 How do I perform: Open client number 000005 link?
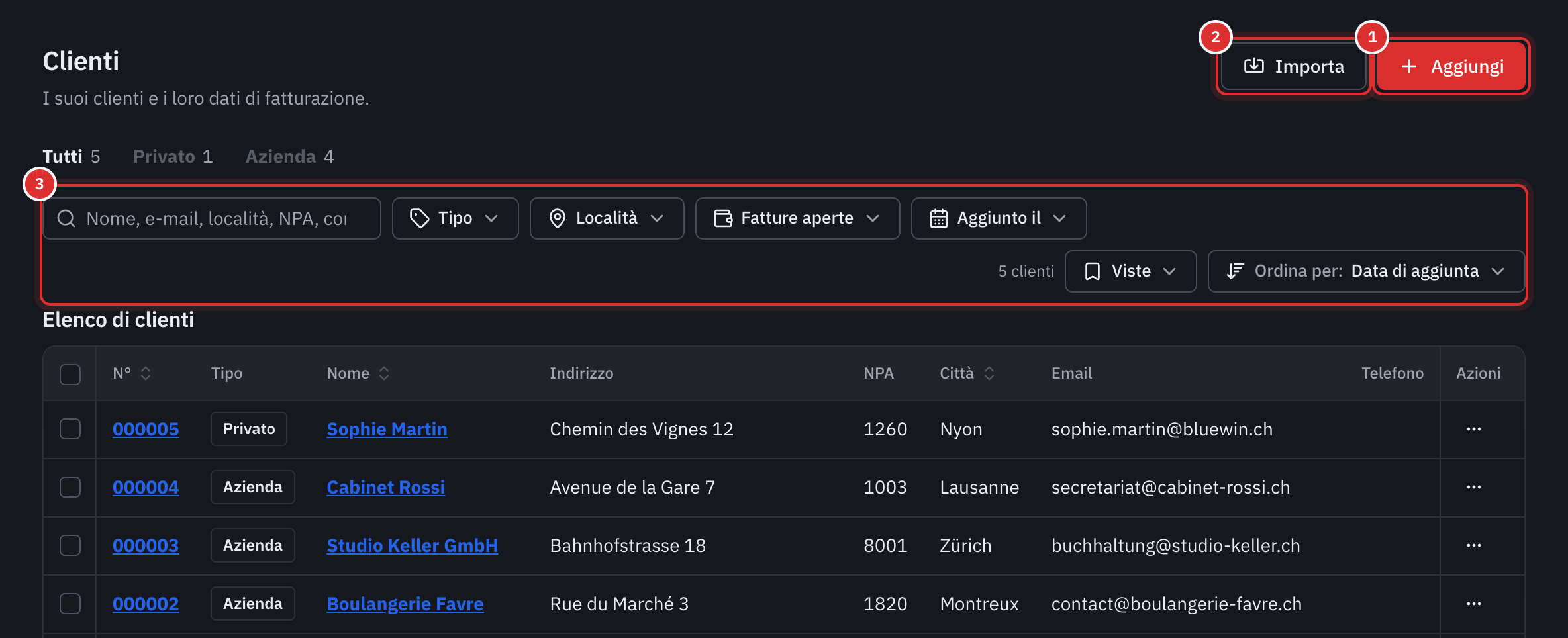146,429
